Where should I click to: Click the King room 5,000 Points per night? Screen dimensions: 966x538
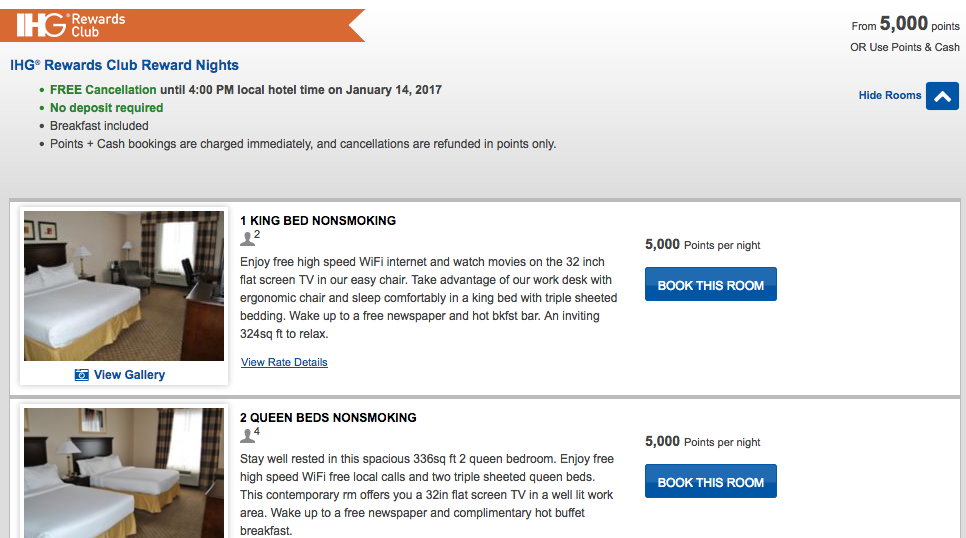[x=702, y=245]
